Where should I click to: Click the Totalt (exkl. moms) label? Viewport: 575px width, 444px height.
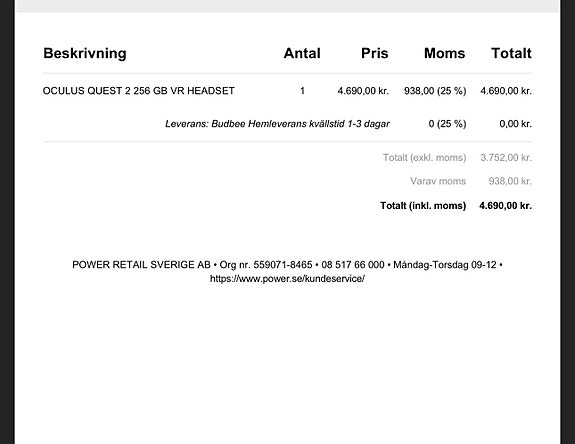[424, 158]
